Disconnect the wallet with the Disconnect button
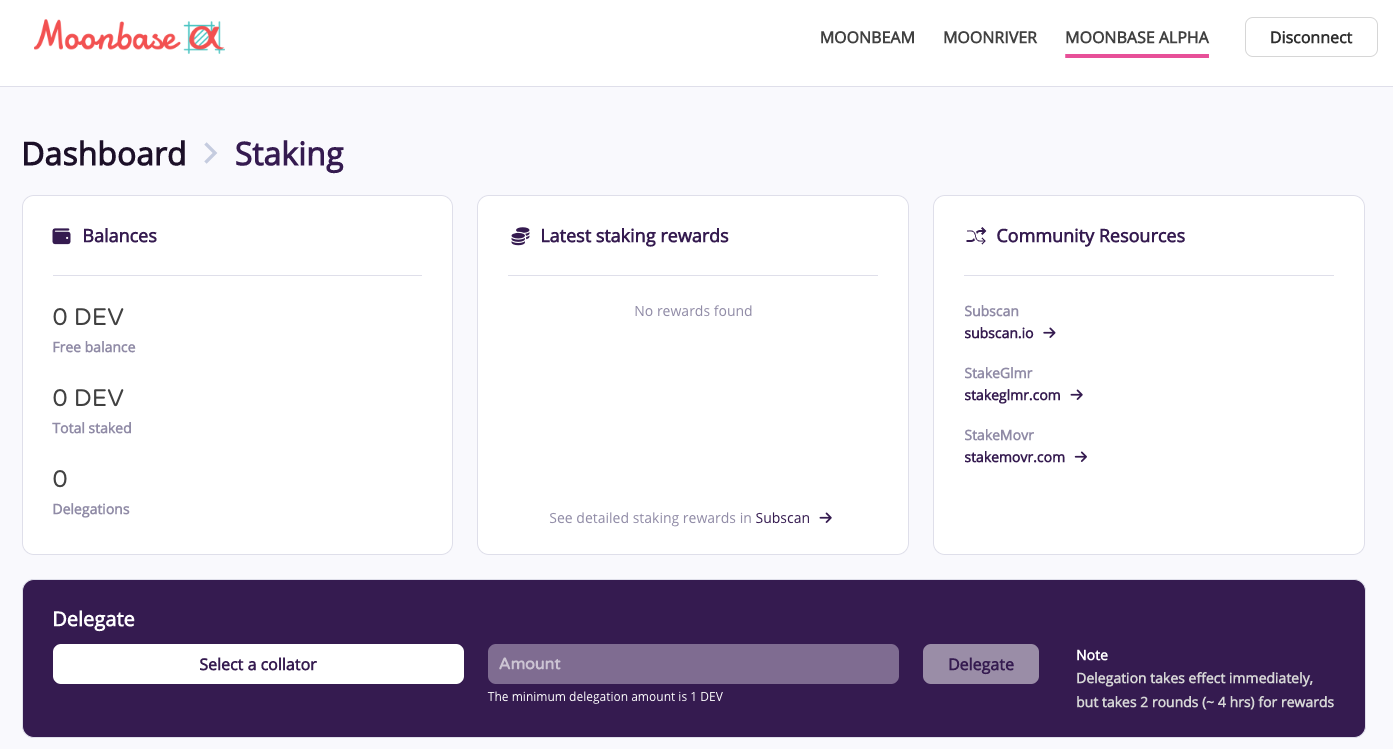Screen dimensions: 1393x749 pos(1311,37)
